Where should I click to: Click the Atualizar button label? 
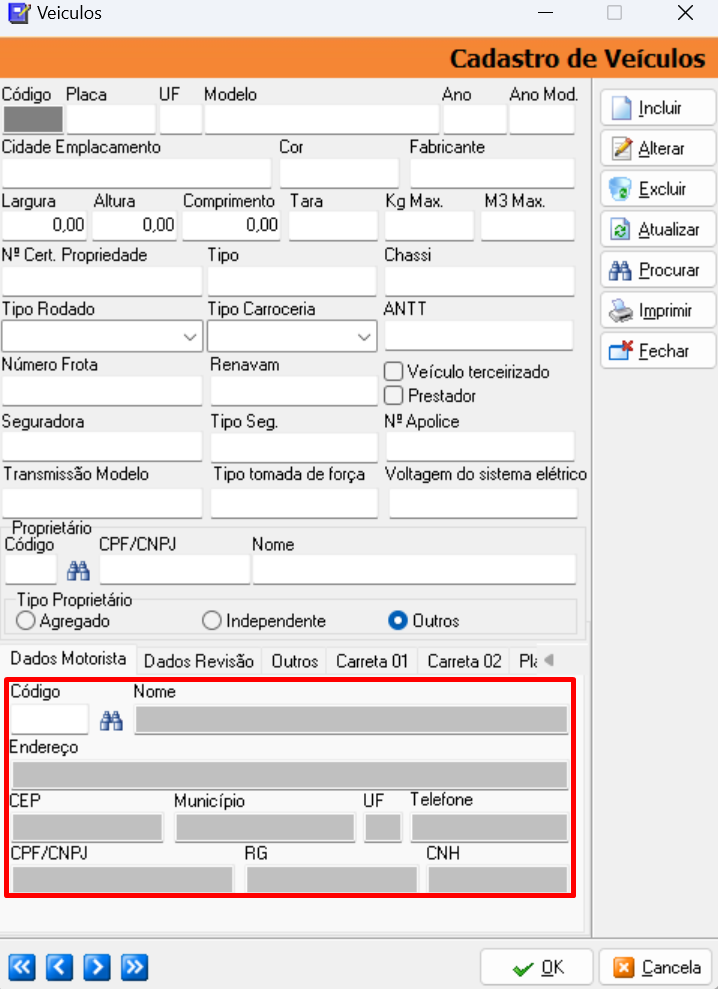pos(669,230)
